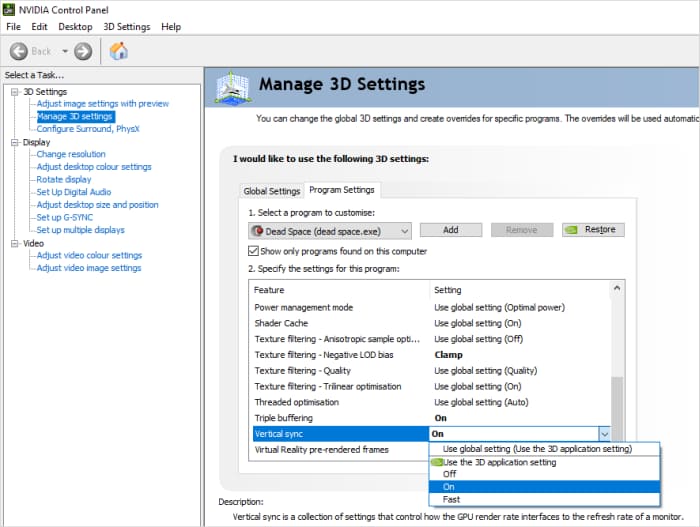Close the Vertical sync dropdown arrow
The width and height of the screenshot is (700, 527).
[x=604, y=434]
